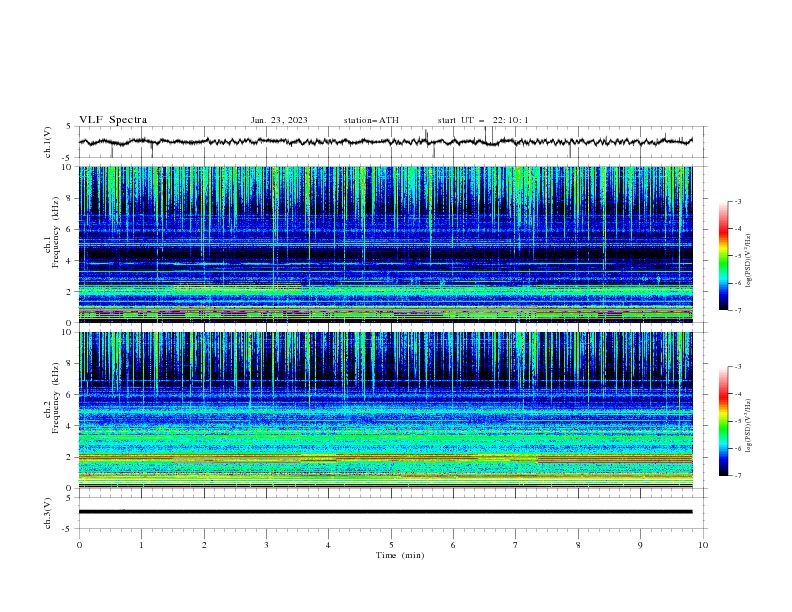Click the date 'Jan. 23, 2023'
The height and width of the screenshot is (612, 792).
pyautogui.click(x=279, y=120)
